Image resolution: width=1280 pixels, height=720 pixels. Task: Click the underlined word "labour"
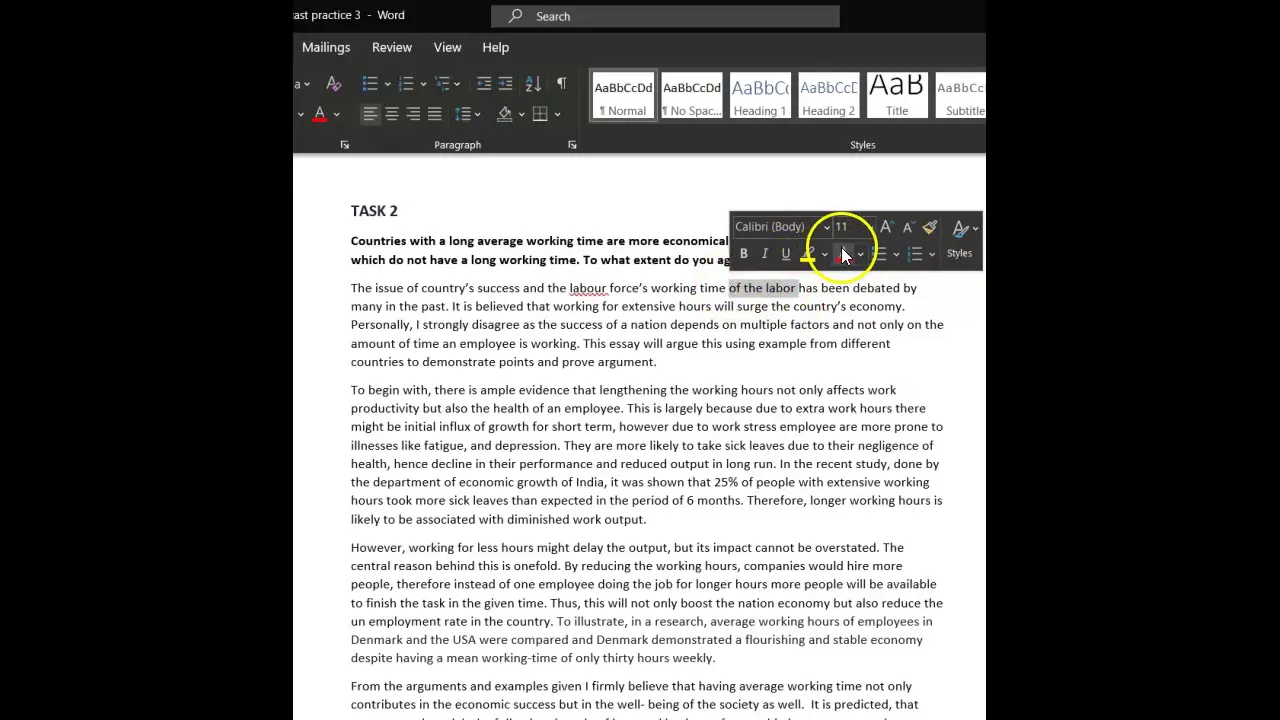pos(588,288)
